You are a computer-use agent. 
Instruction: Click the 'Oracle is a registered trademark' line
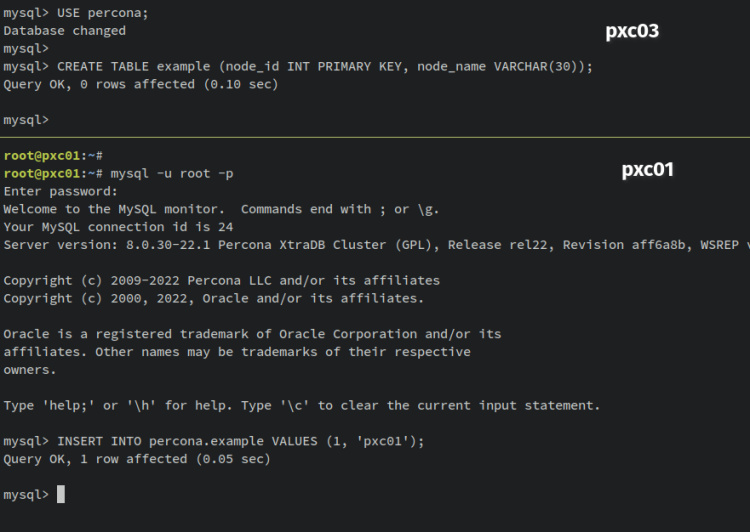click(x=252, y=334)
